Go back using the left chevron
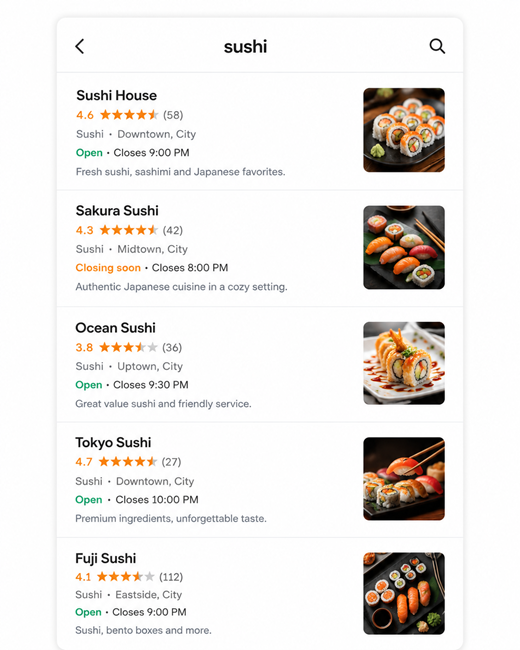The image size is (520, 650). (x=80, y=46)
